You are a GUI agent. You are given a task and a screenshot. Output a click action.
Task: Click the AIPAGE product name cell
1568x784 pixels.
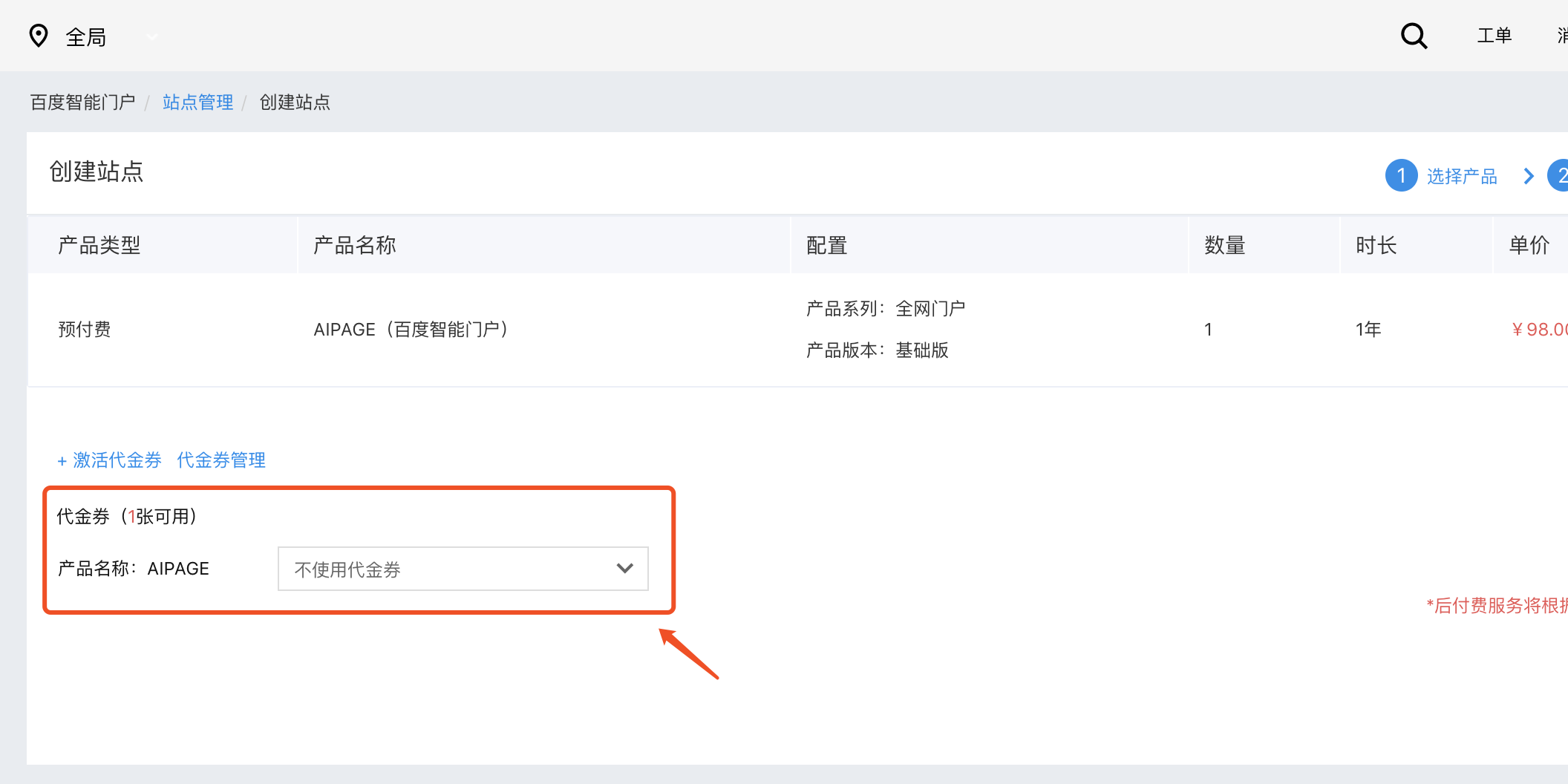(411, 329)
